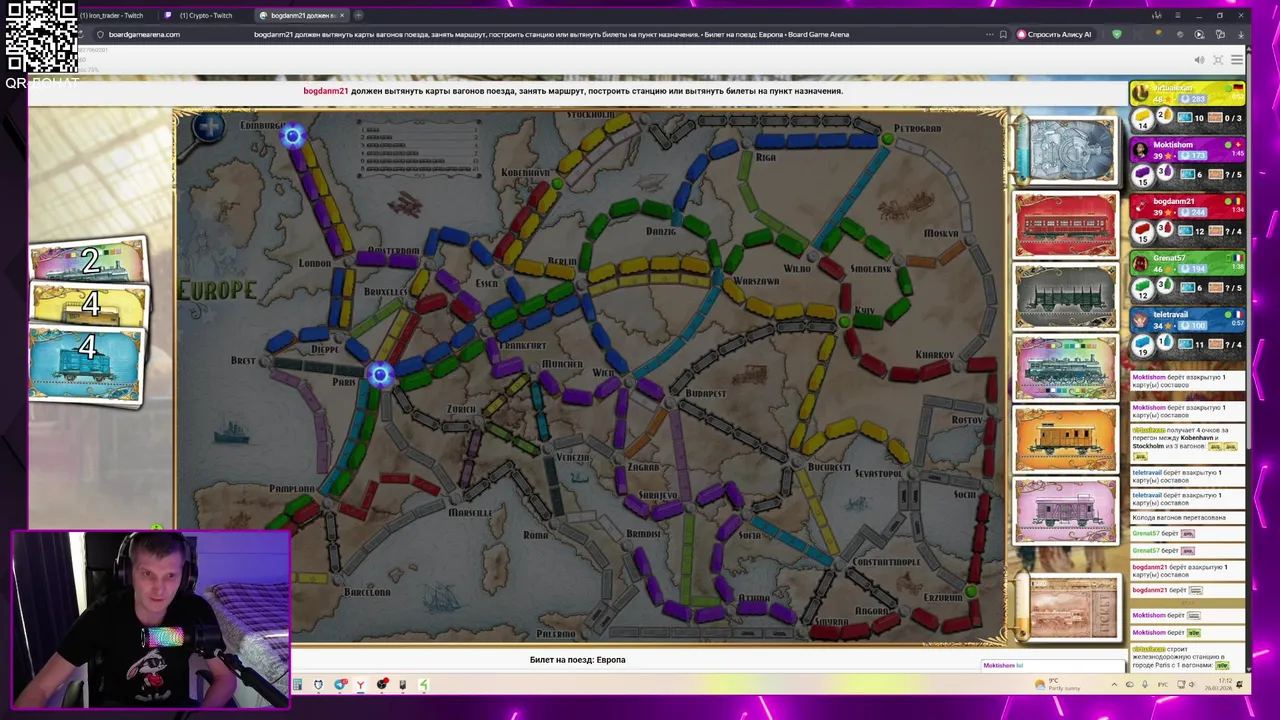This screenshot has width=1280, height=720.
Task: Switch to the iron_trader Twitch tab
Action: 113,15
